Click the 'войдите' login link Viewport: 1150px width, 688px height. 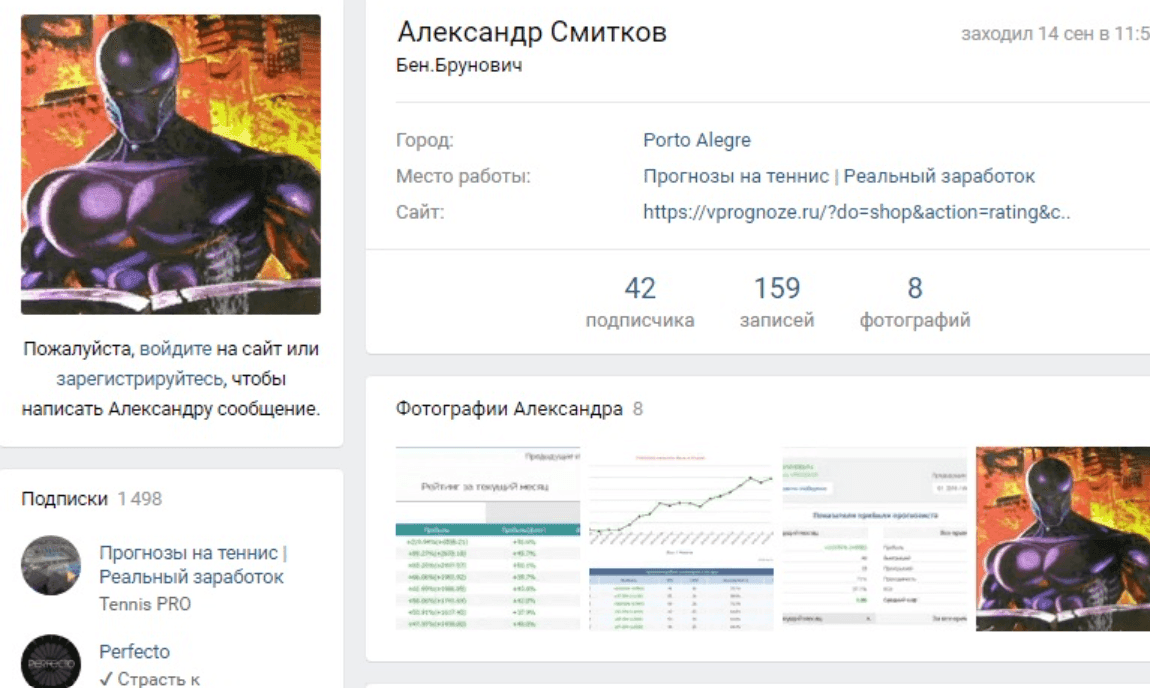[175, 348]
